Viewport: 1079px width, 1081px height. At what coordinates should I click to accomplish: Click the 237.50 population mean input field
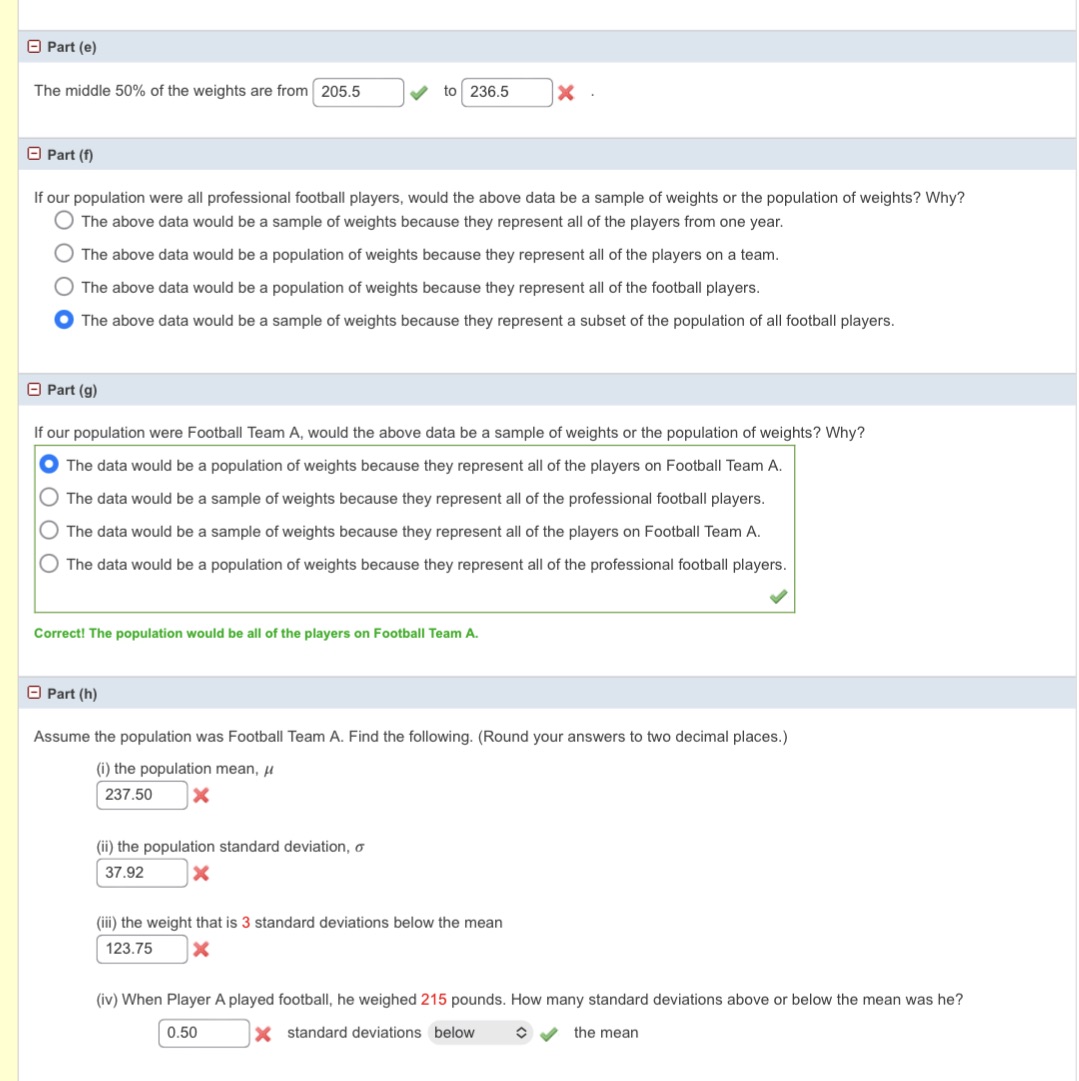point(141,795)
